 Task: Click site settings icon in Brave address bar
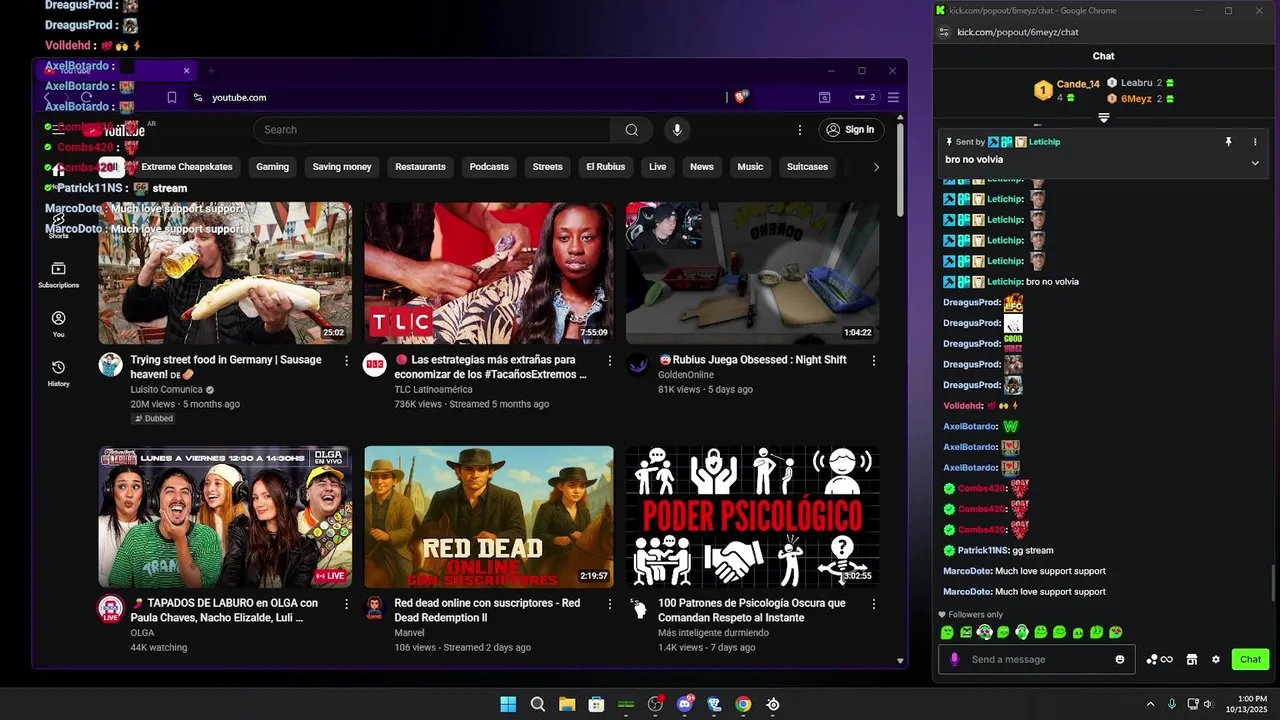[x=198, y=97]
